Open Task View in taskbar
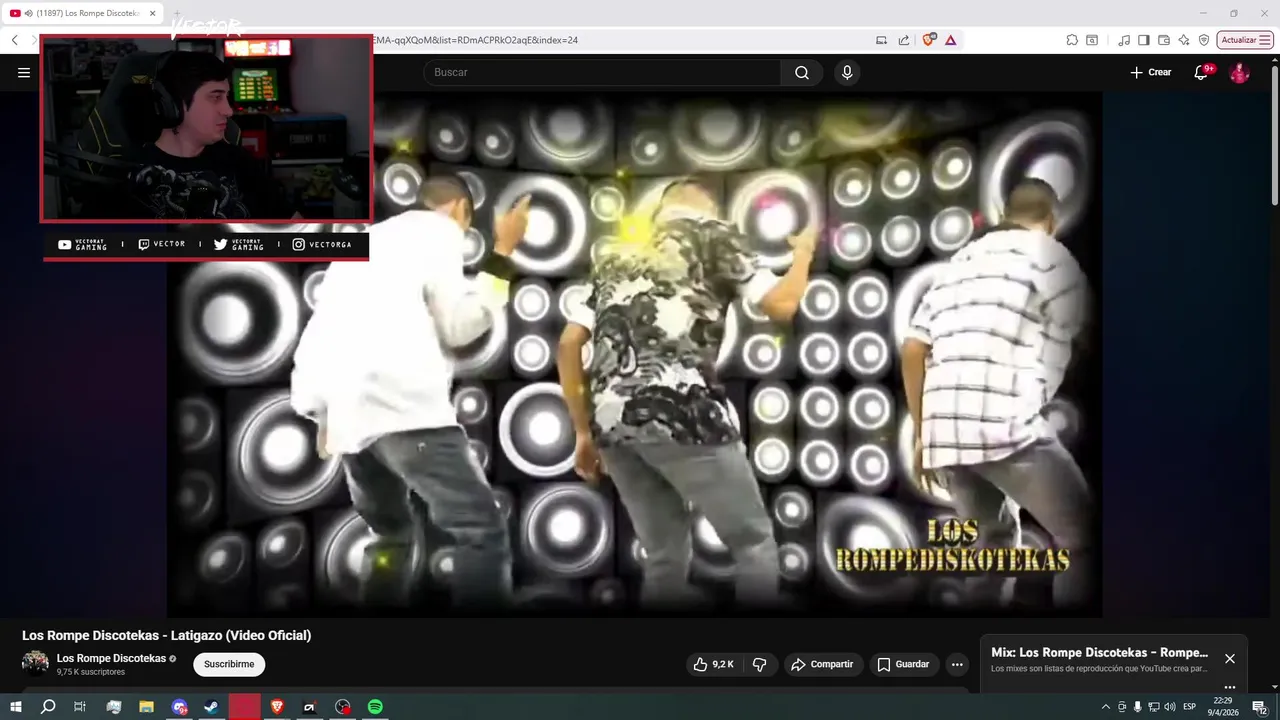Viewport: 1280px width, 720px height. coord(80,707)
